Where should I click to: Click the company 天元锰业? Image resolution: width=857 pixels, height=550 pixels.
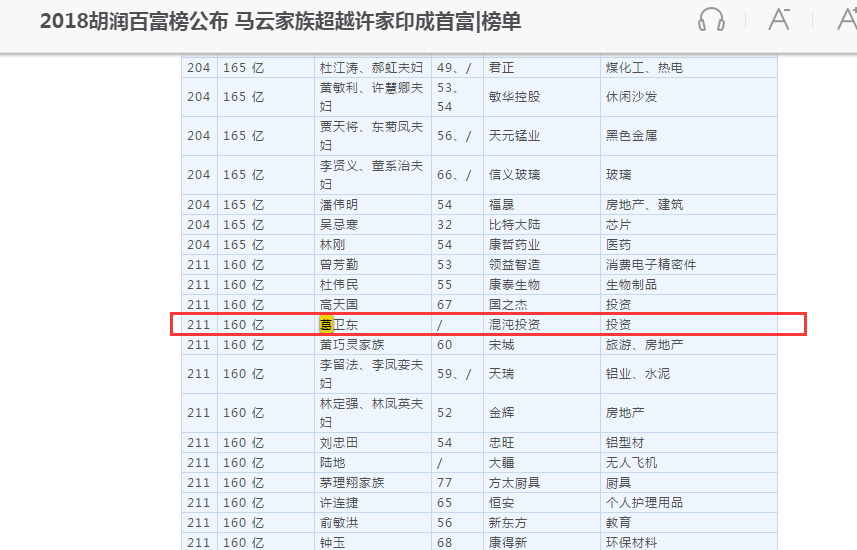point(514,136)
